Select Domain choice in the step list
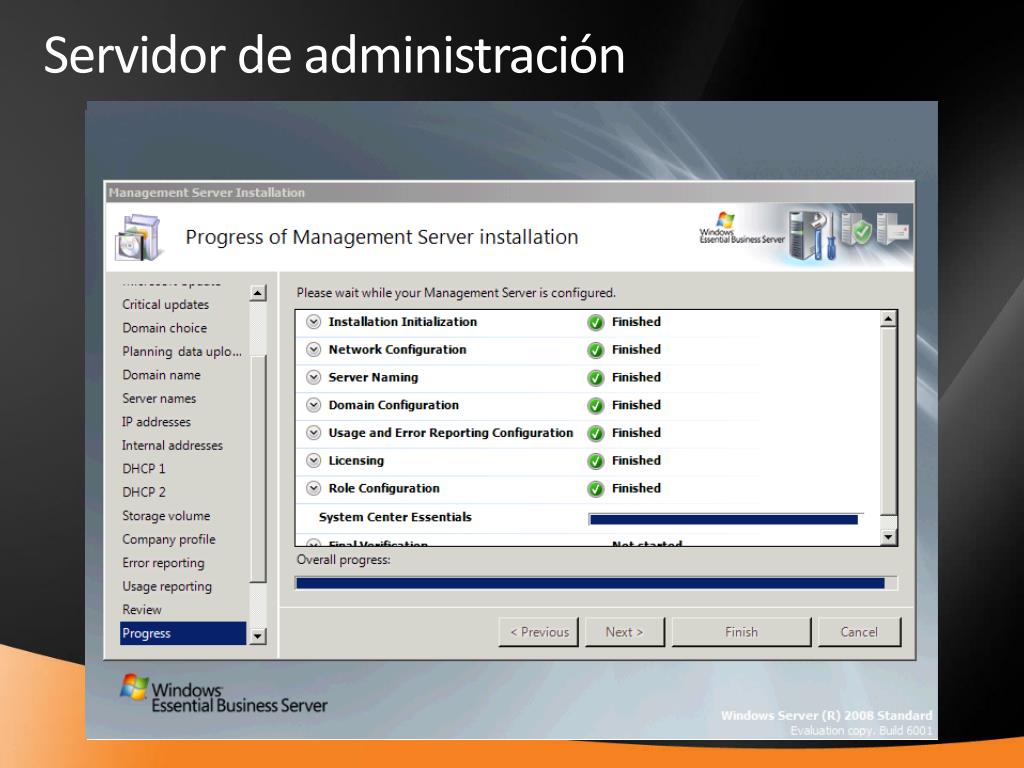 click(x=165, y=328)
